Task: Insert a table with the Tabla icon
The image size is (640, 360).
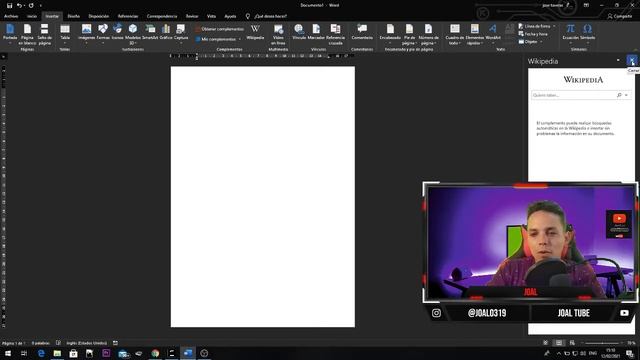Action: pyautogui.click(x=65, y=33)
